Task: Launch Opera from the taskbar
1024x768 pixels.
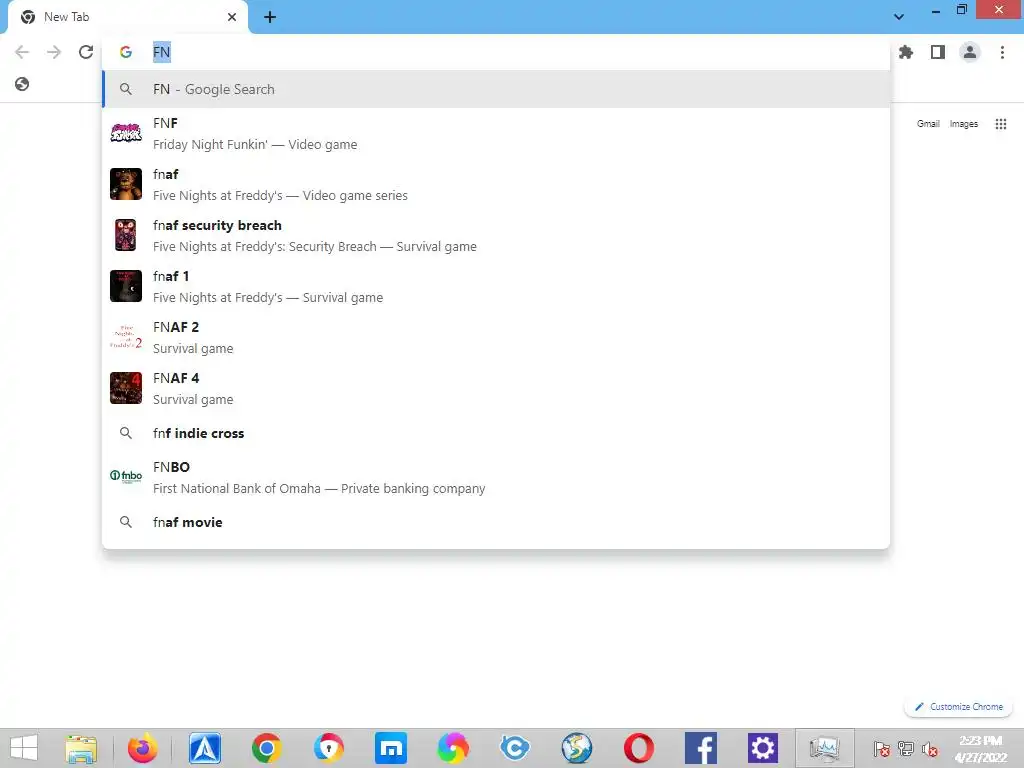Action: point(639,748)
